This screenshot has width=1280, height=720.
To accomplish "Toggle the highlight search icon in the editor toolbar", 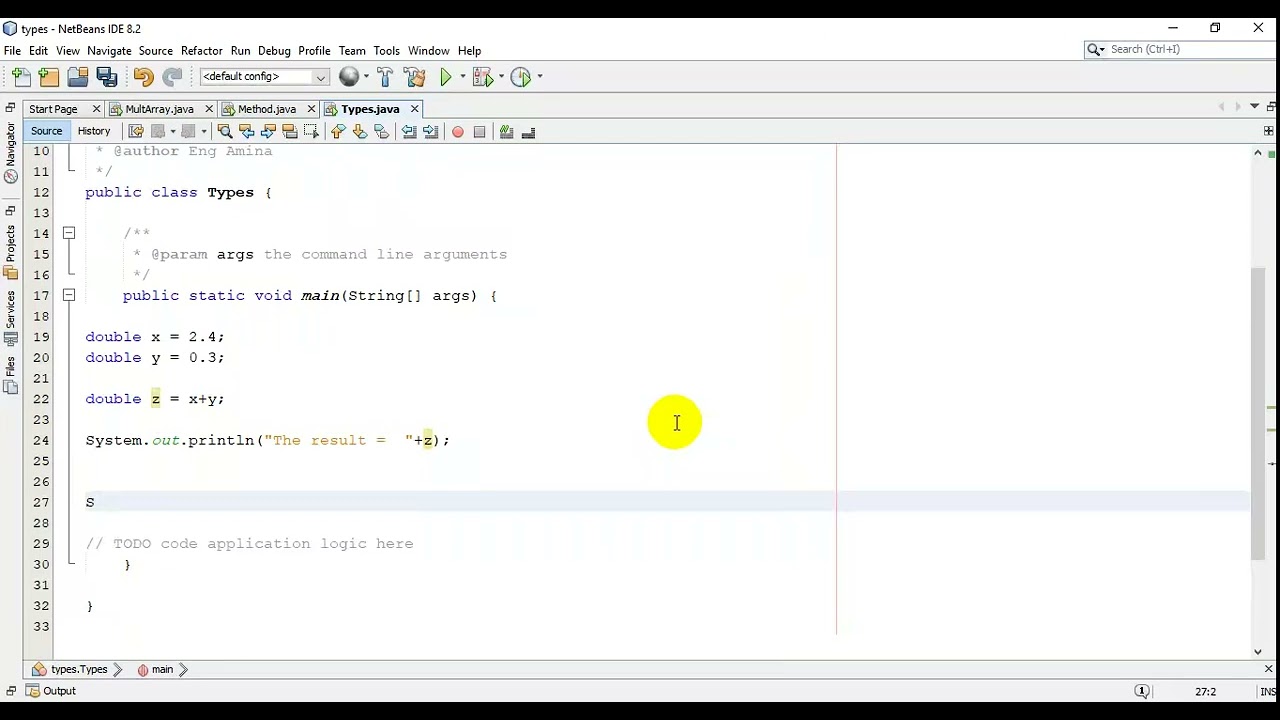I will tap(290, 132).
